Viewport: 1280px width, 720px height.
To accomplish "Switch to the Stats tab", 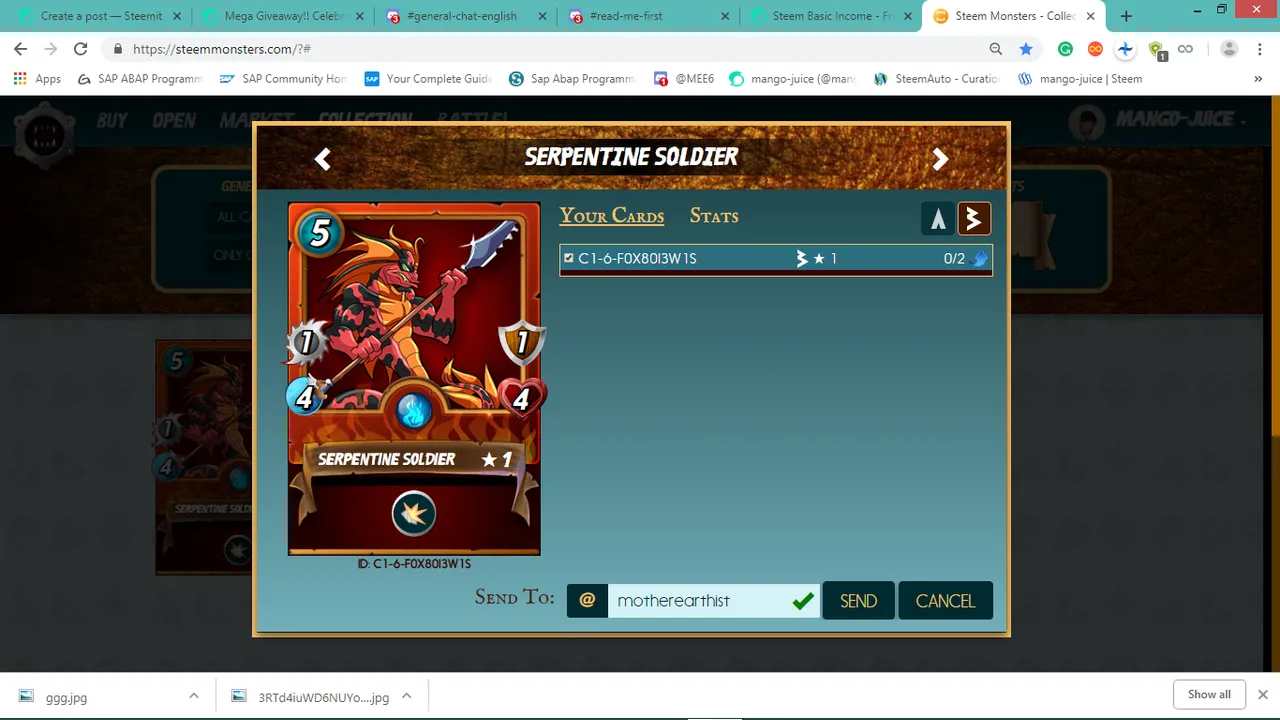I will tap(714, 216).
